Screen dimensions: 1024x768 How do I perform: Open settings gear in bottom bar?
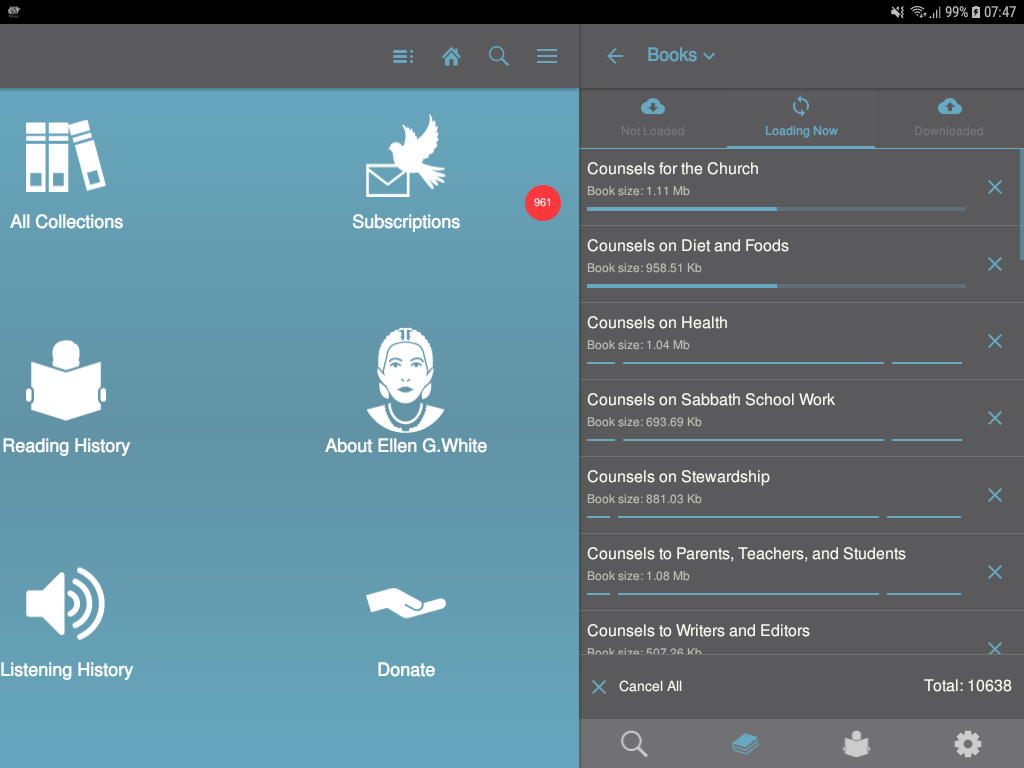click(x=967, y=743)
